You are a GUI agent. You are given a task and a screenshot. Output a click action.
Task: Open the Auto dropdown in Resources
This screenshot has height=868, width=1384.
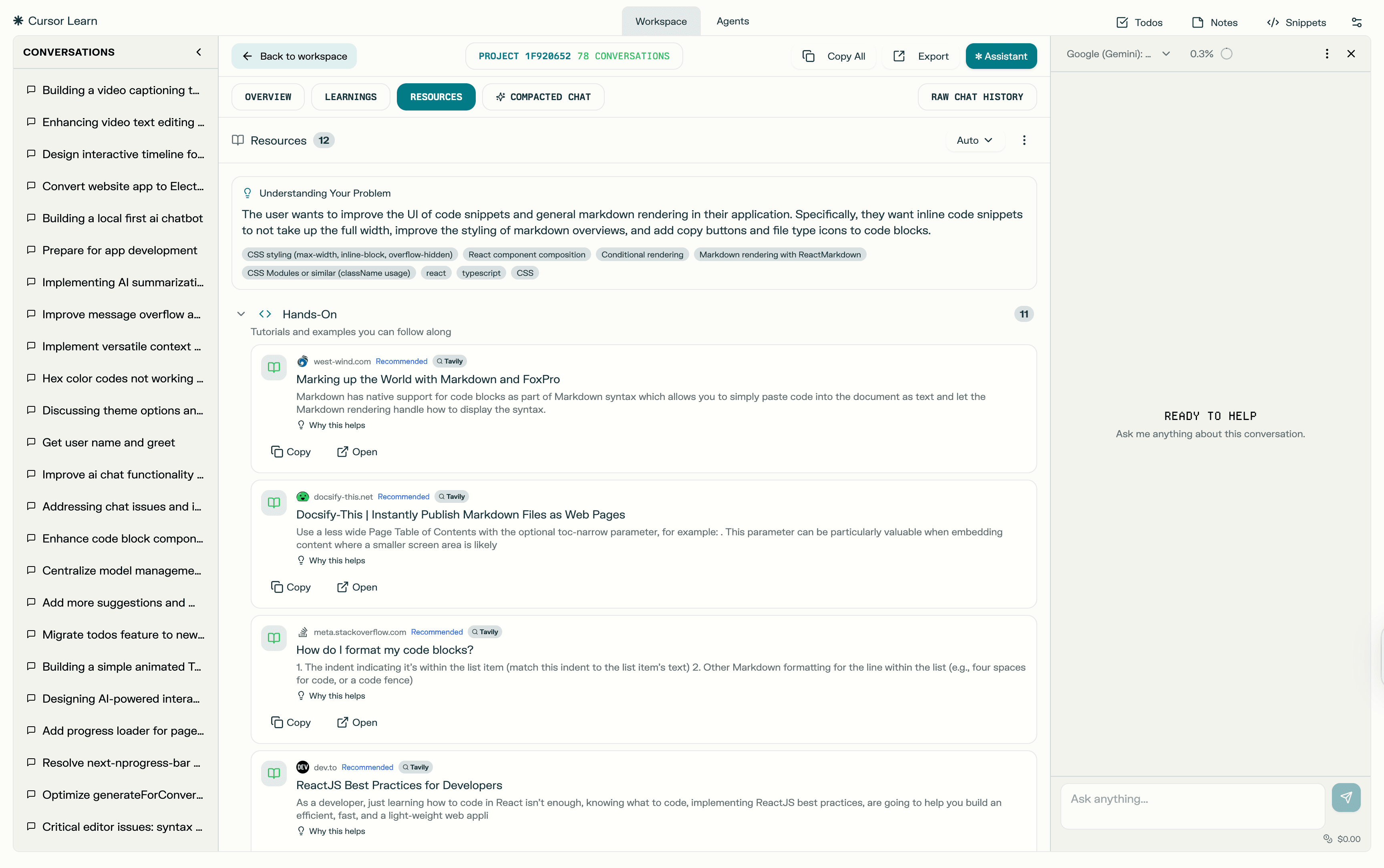click(974, 140)
